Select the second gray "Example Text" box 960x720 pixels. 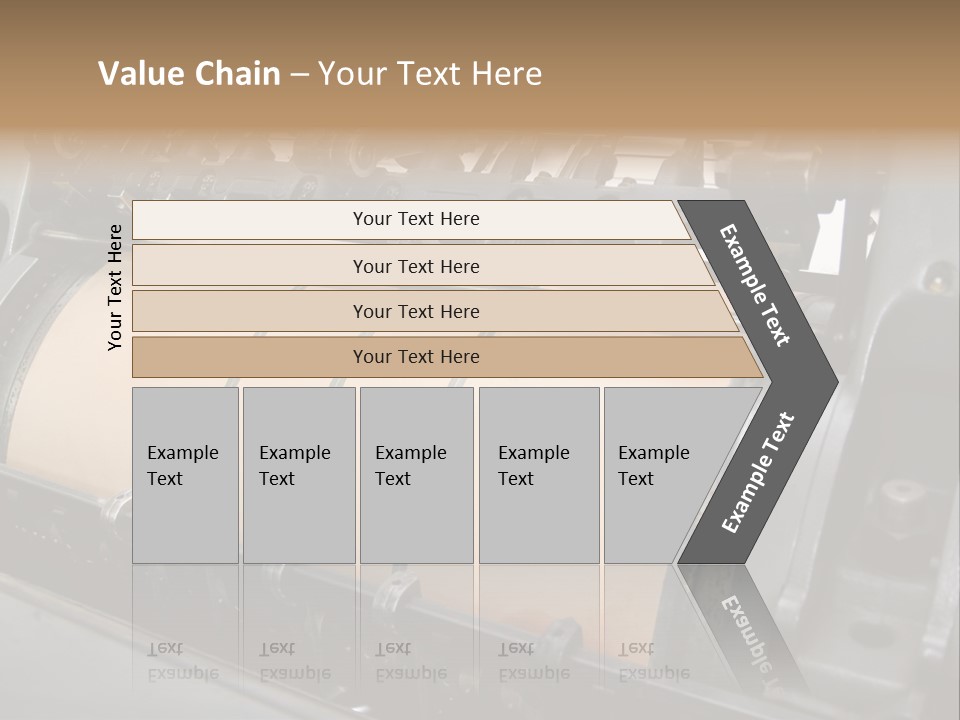pos(298,475)
